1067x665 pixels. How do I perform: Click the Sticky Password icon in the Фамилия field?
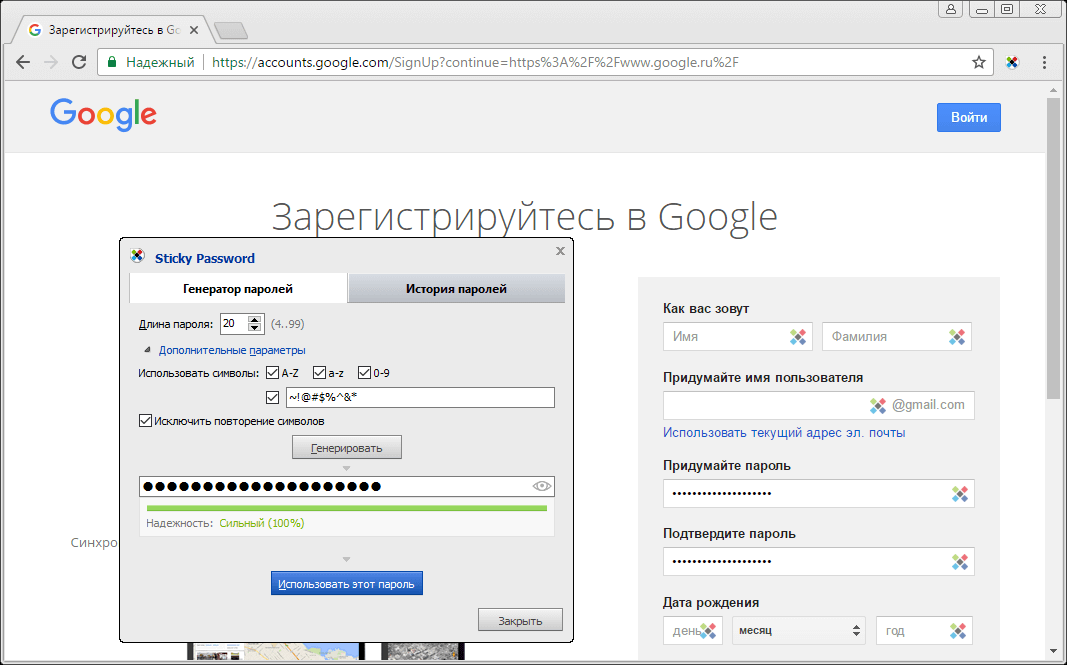957,336
